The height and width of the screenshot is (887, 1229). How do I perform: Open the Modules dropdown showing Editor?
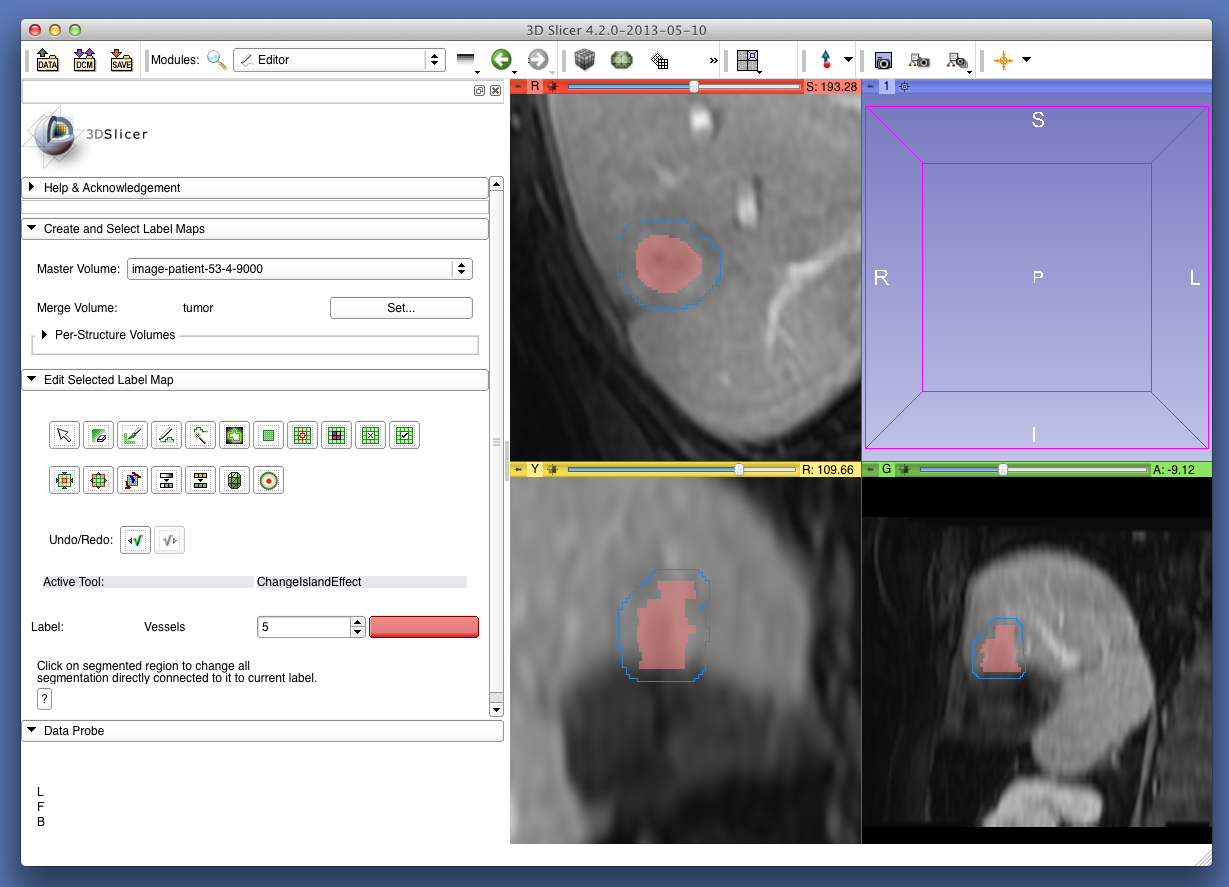pyautogui.click(x=338, y=60)
